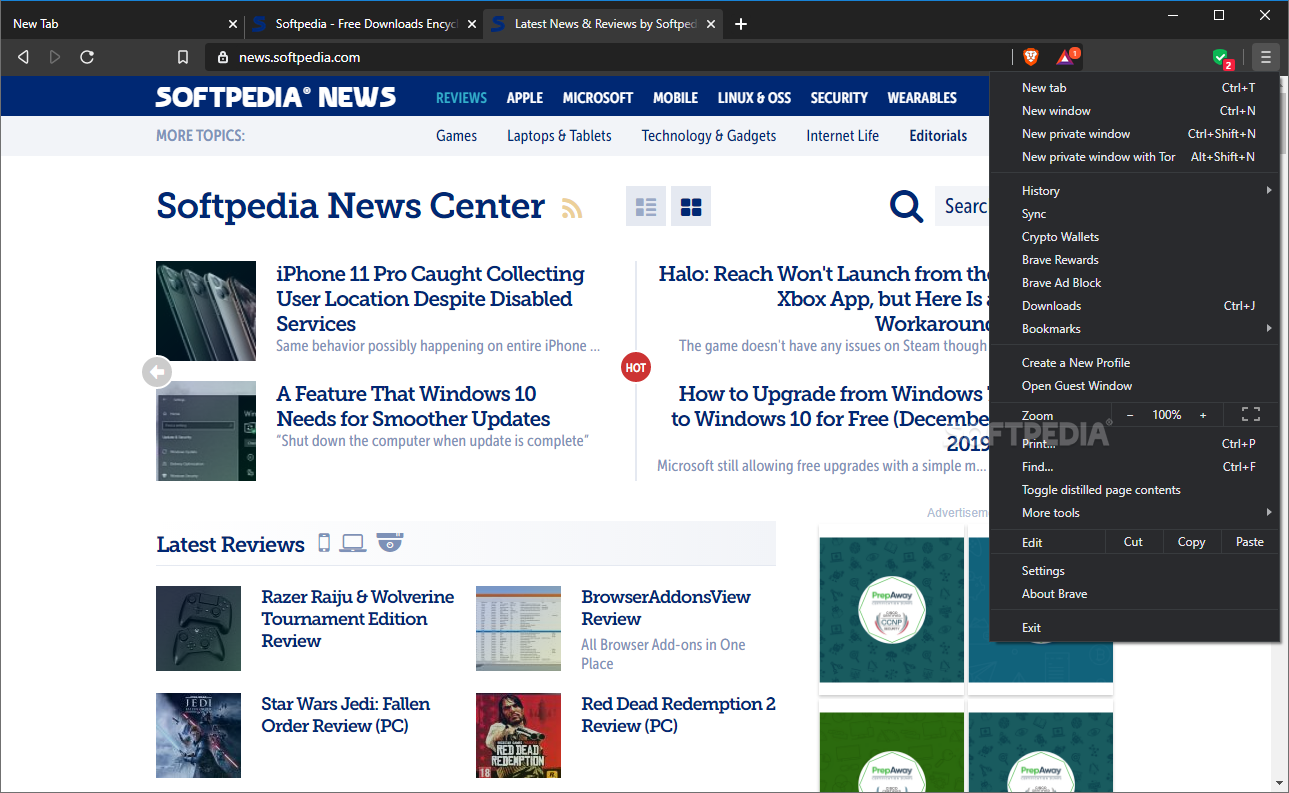
Task: Switch to list view layout icon
Action: point(646,207)
